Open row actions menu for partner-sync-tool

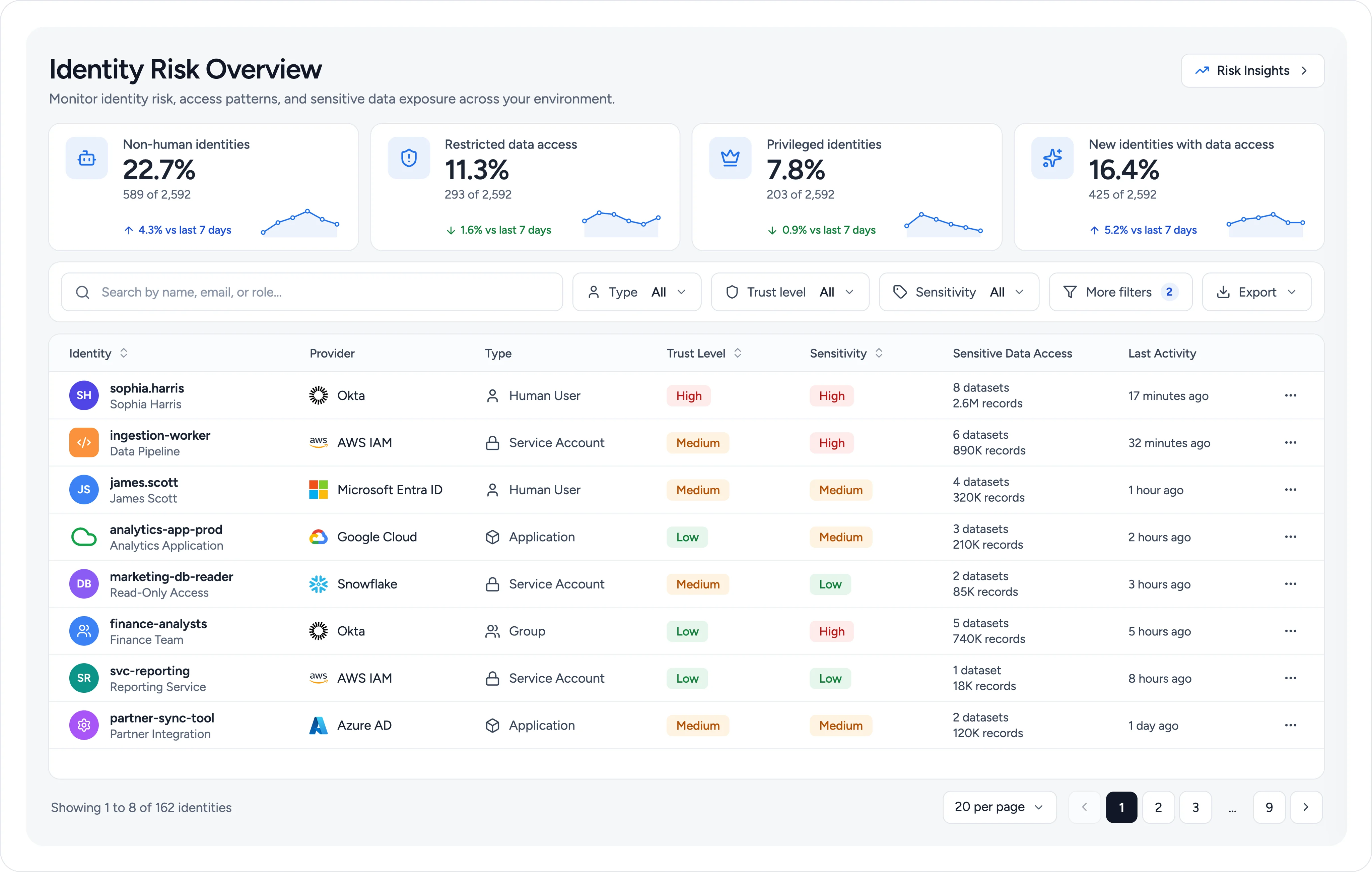point(1291,726)
